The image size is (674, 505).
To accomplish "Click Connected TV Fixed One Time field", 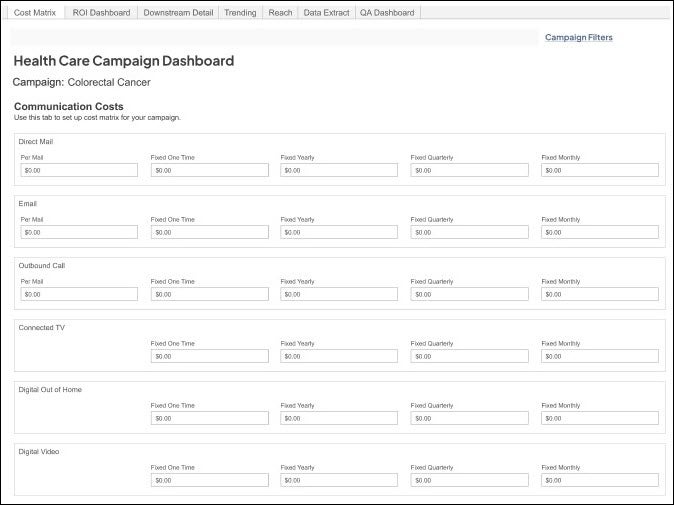I will (x=209, y=356).
